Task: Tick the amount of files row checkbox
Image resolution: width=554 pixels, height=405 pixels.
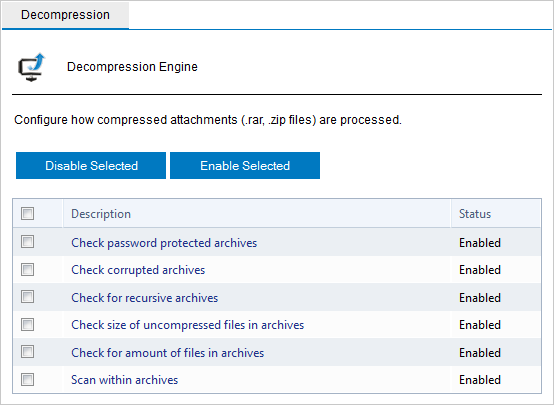Action: (x=28, y=352)
